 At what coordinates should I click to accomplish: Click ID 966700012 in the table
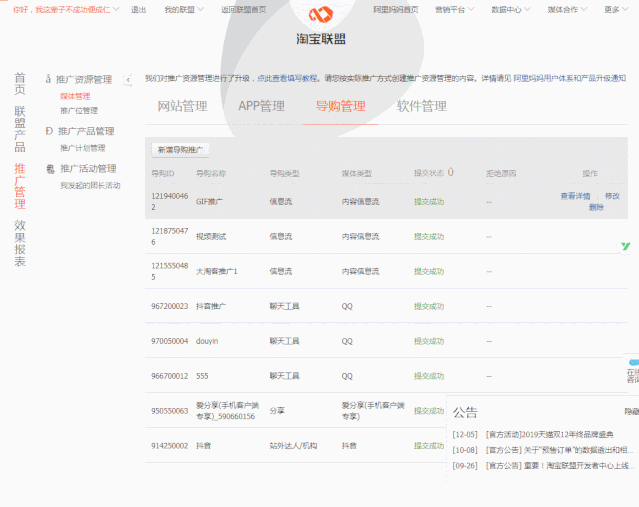coord(170,376)
